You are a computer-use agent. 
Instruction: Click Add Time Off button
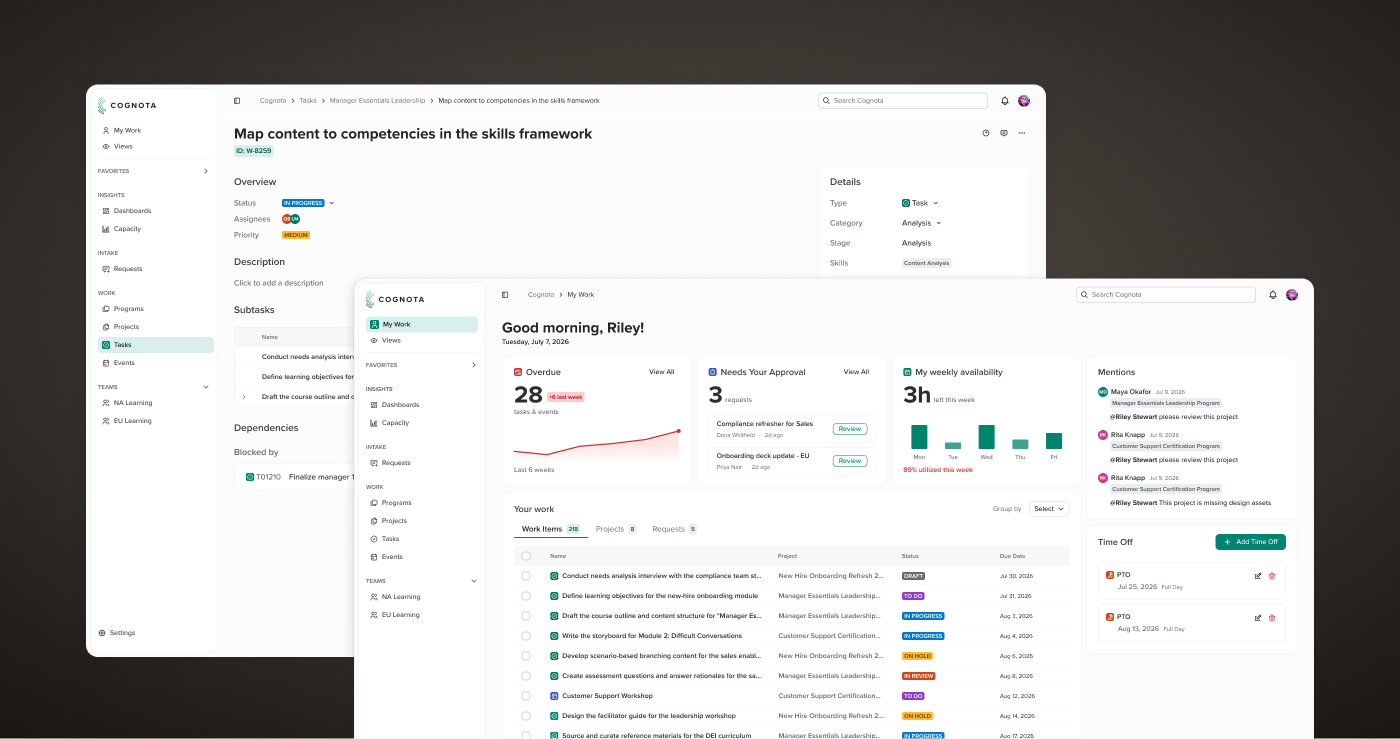(x=1250, y=542)
